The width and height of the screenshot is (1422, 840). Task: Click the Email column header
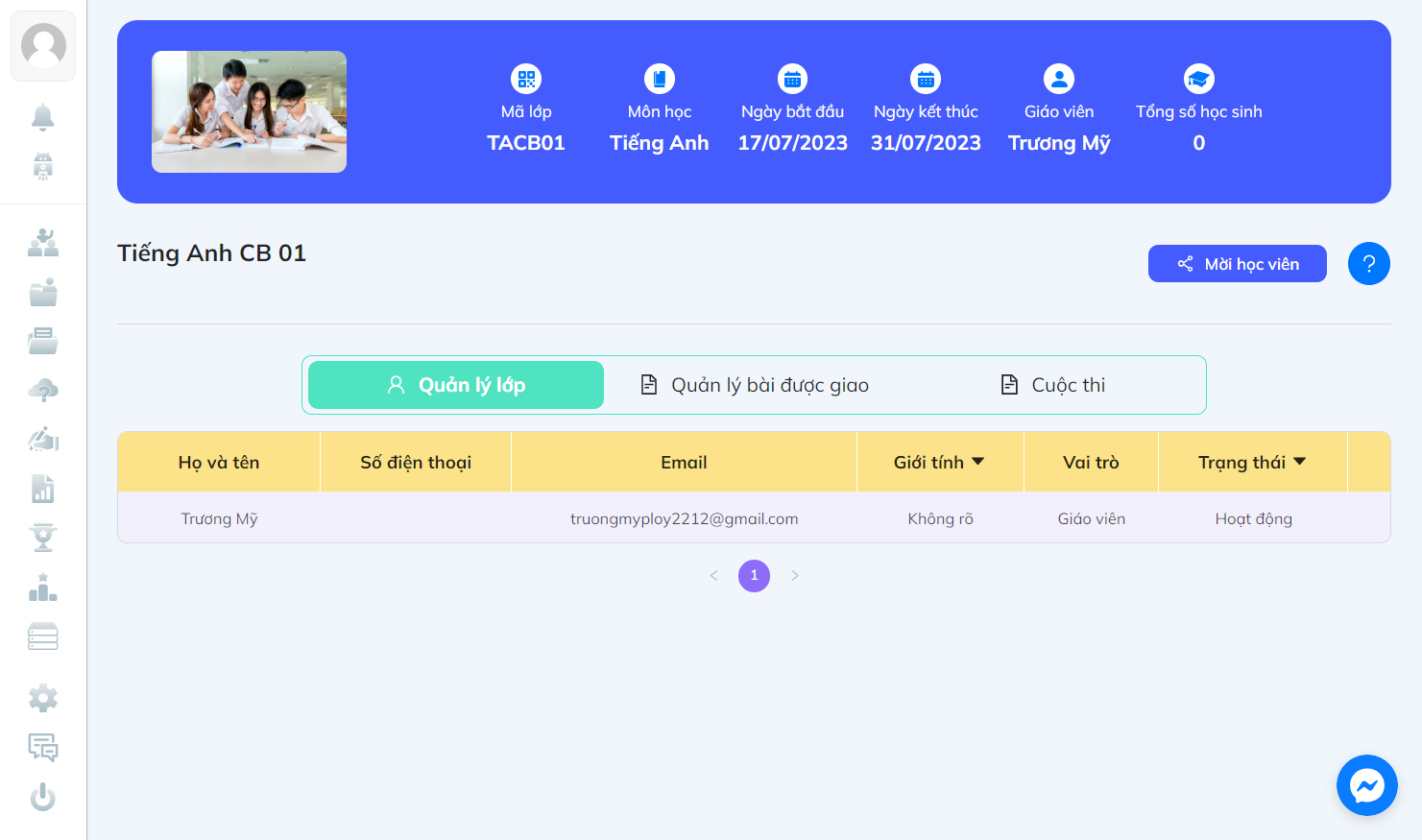click(684, 463)
